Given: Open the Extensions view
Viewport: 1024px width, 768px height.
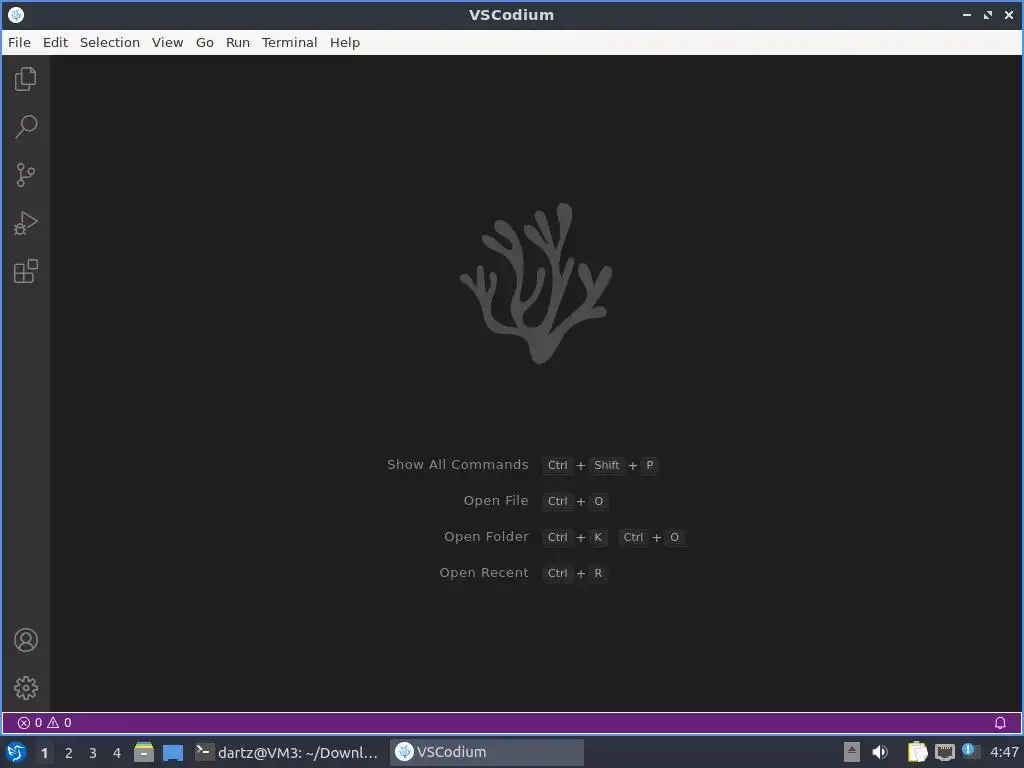Looking at the screenshot, I should (x=25, y=271).
